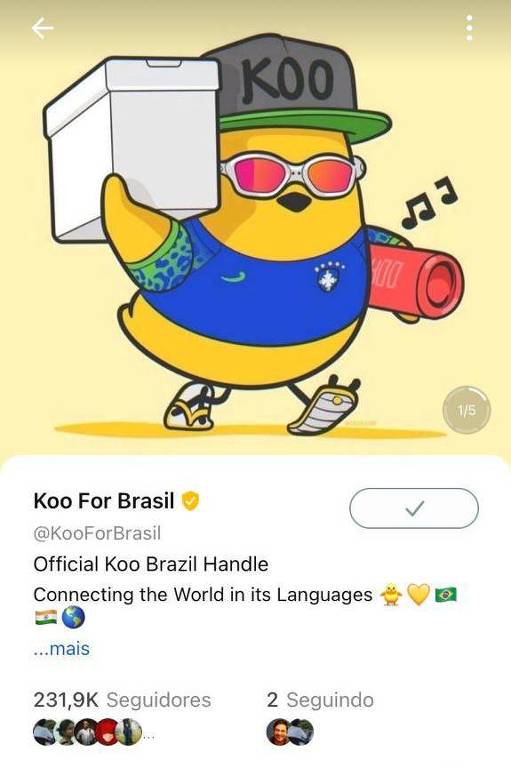Tap the India flag emoji in bio

(x=46, y=618)
